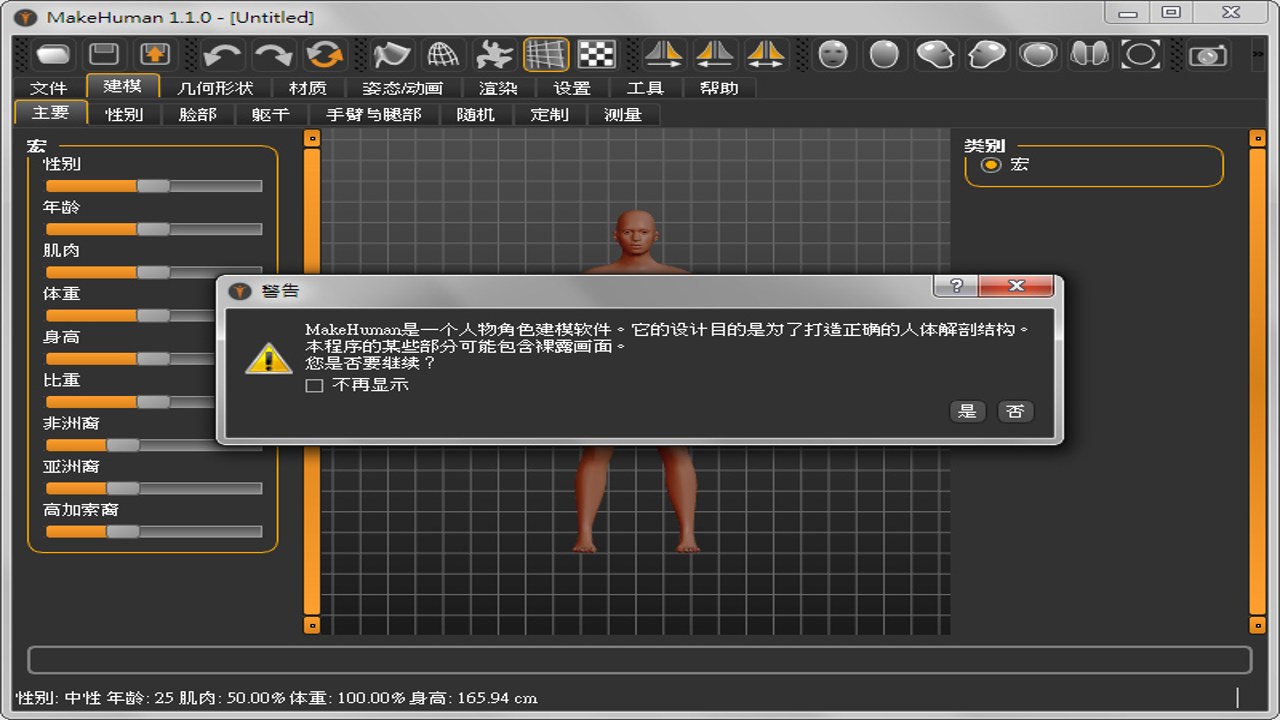Click the Redo arrow icon

[273, 54]
